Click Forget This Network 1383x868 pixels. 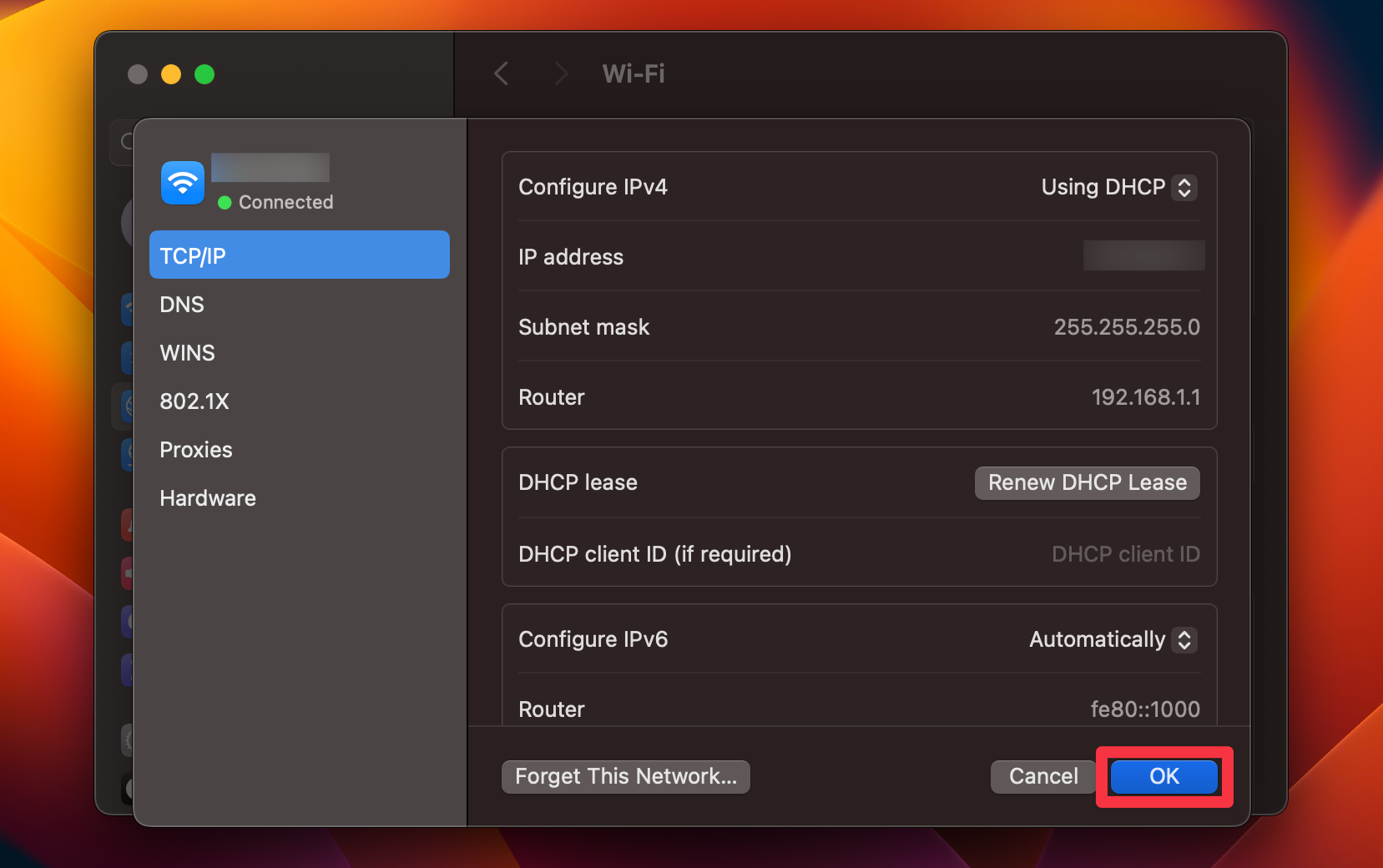tap(625, 776)
